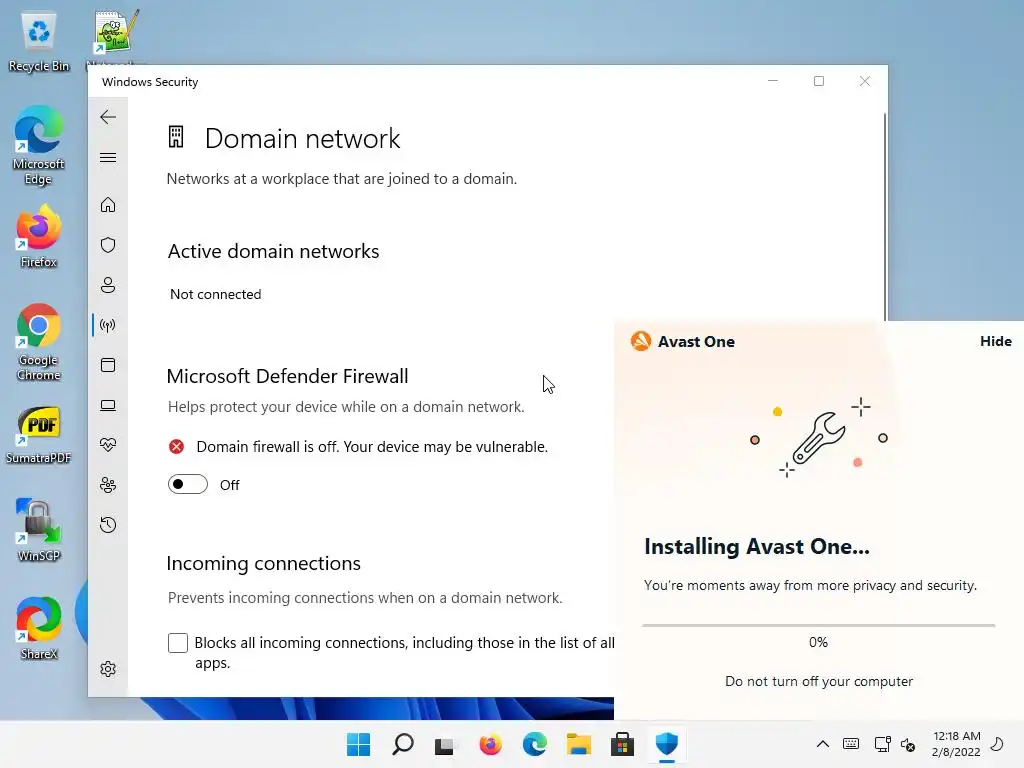Image resolution: width=1024 pixels, height=768 pixels.
Task: Open Microsoft Store from the taskbar
Action: point(622,744)
